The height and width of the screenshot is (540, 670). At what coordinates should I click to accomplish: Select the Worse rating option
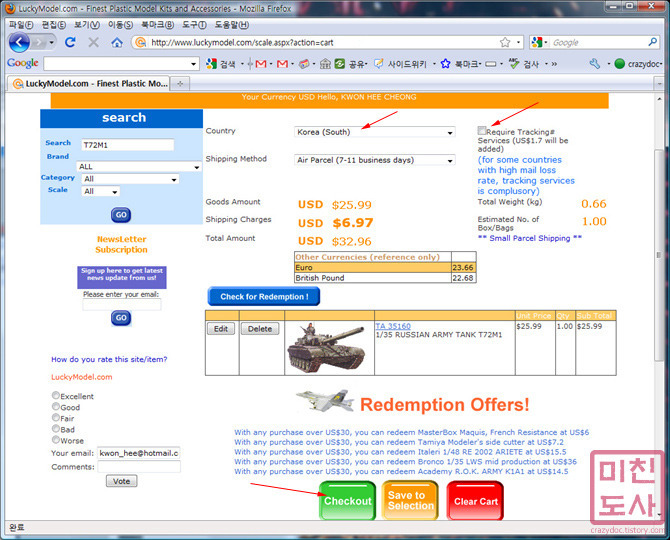click(56, 440)
